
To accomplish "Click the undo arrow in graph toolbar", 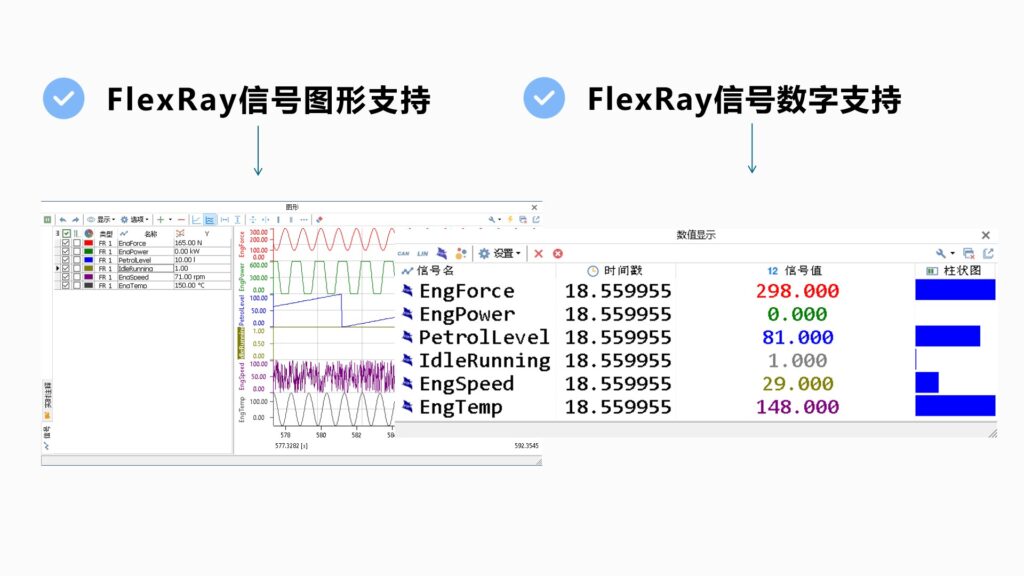I will pyautogui.click(x=62, y=219).
